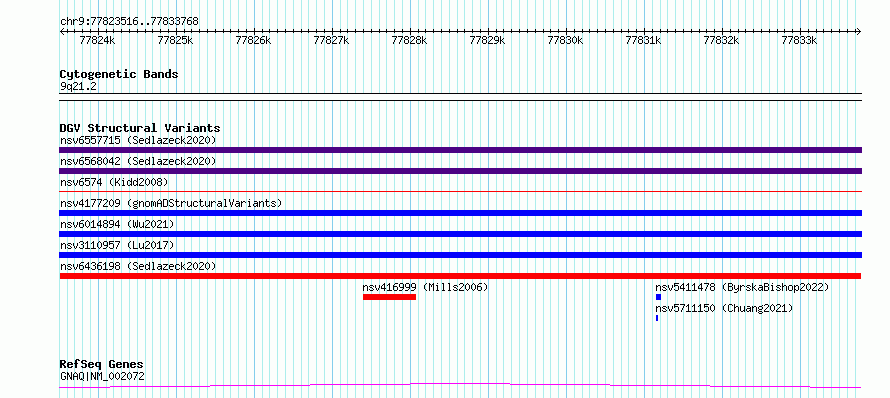
Task: Click the chr9:77823516..77833768 coordinates text
Action: point(129,22)
